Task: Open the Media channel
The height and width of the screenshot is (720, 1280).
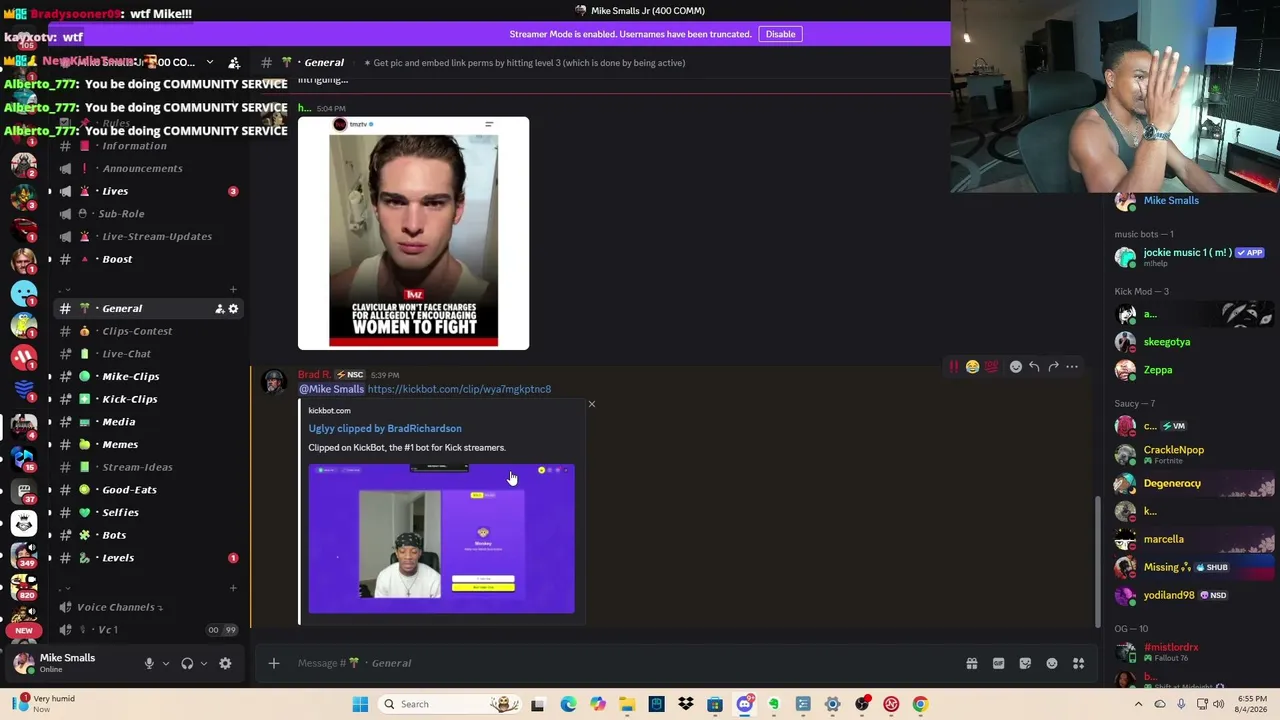Action: 118,422
